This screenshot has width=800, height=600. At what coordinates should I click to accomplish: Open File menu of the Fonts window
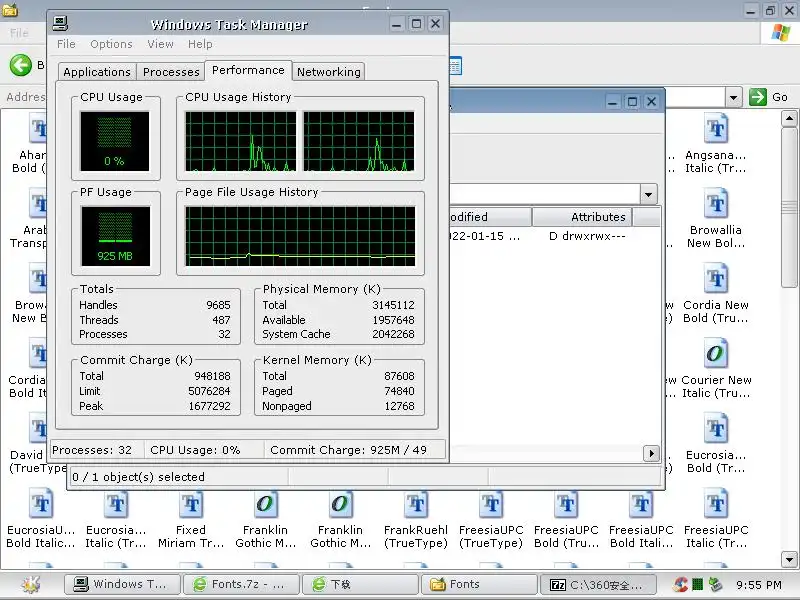pos(19,33)
